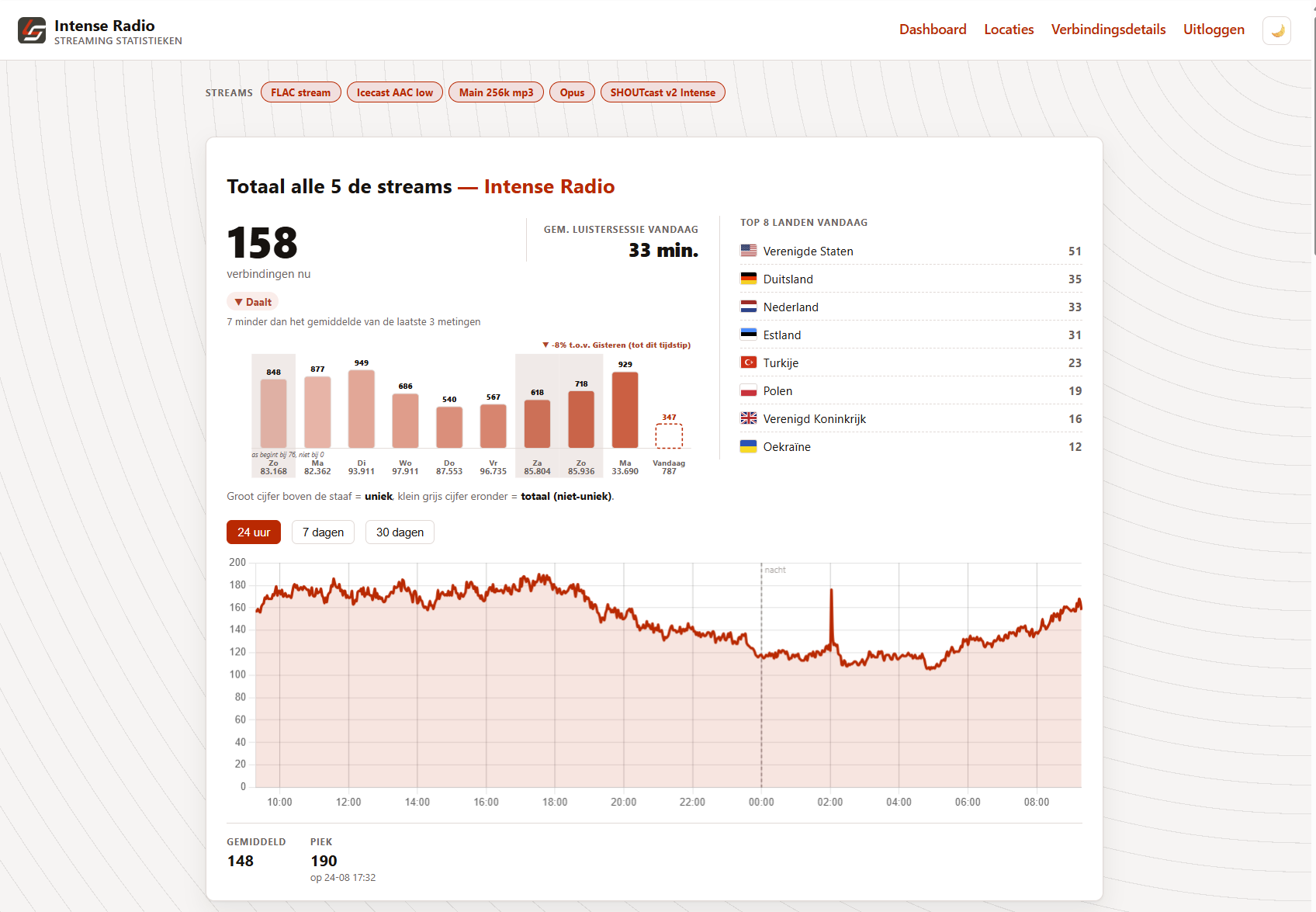This screenshot has height=912, width=1316.
Task: Open the Dashboard page
Action: (933, 29)
